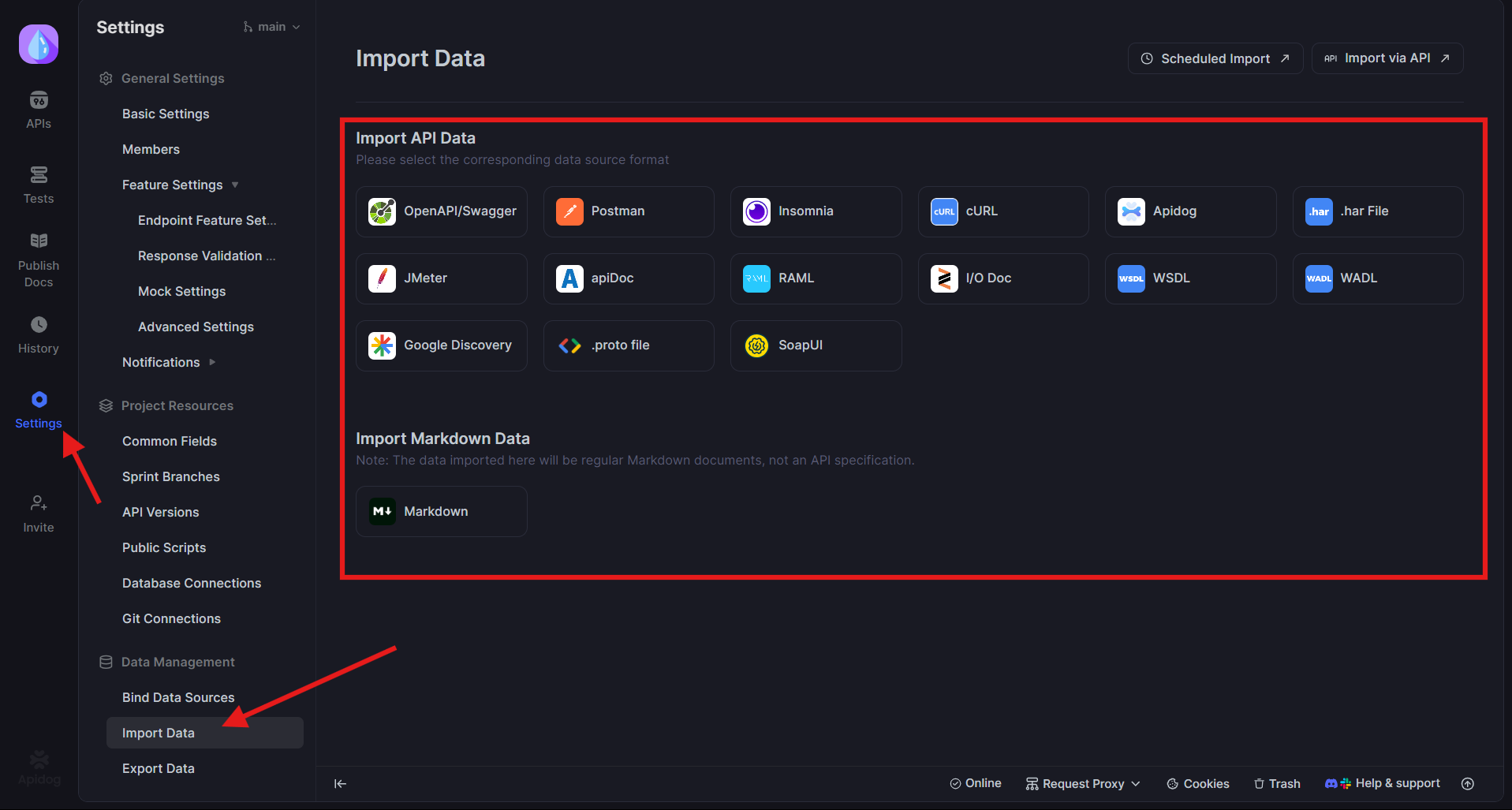Open the Scheduled Import page
The image size is (1512, 810).
(1214, 58)
